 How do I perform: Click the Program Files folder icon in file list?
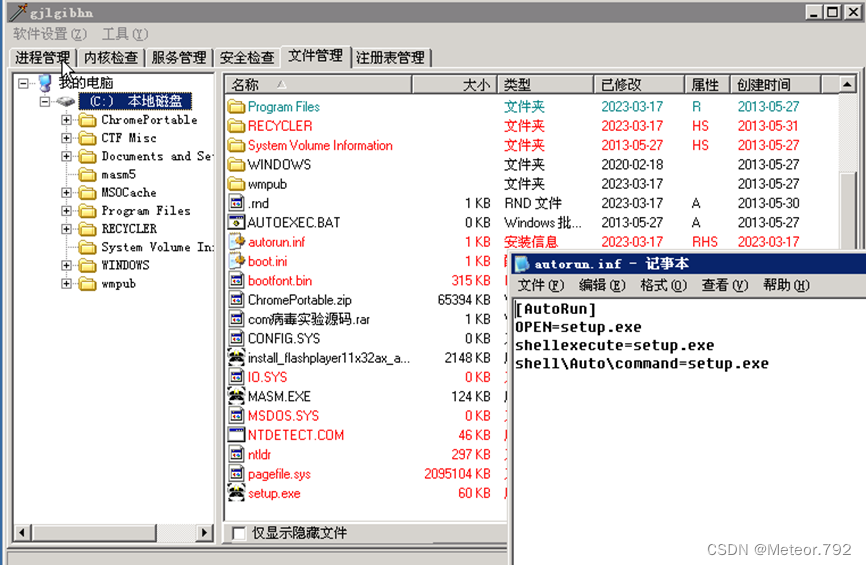click(236, 106)
